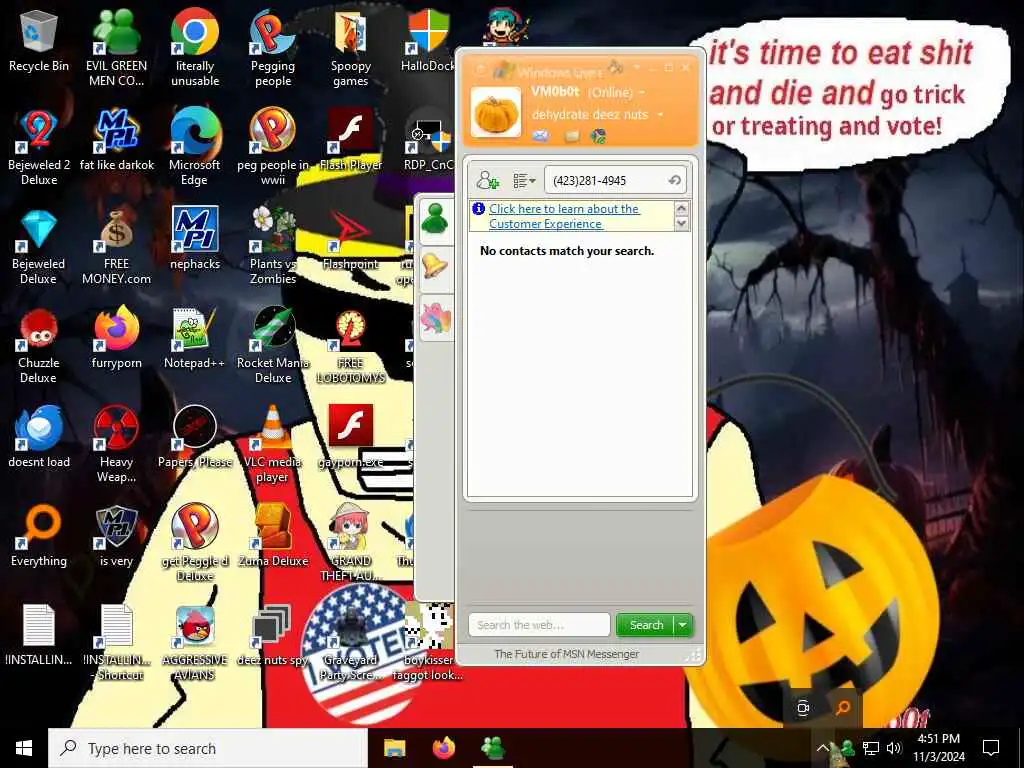This screenshot has width=1024, height=768.
Task: Open the Papers, Please desktop icon
Action: click(x=195, y=436)
